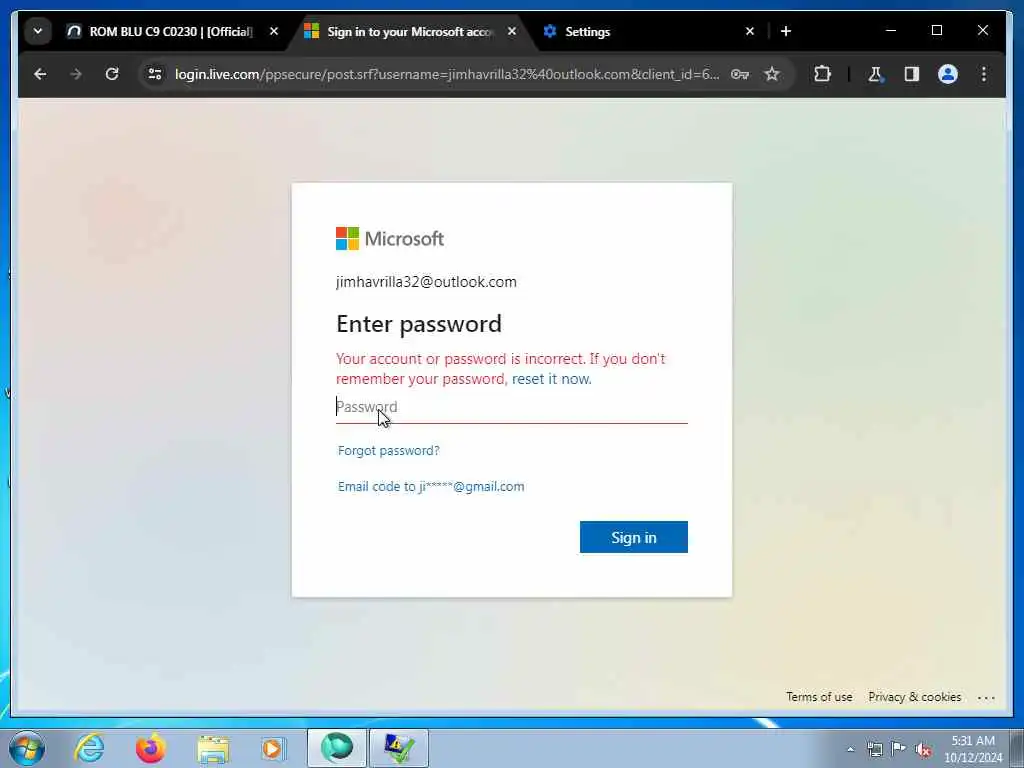Open the Forgot password? link

(389, 451)
